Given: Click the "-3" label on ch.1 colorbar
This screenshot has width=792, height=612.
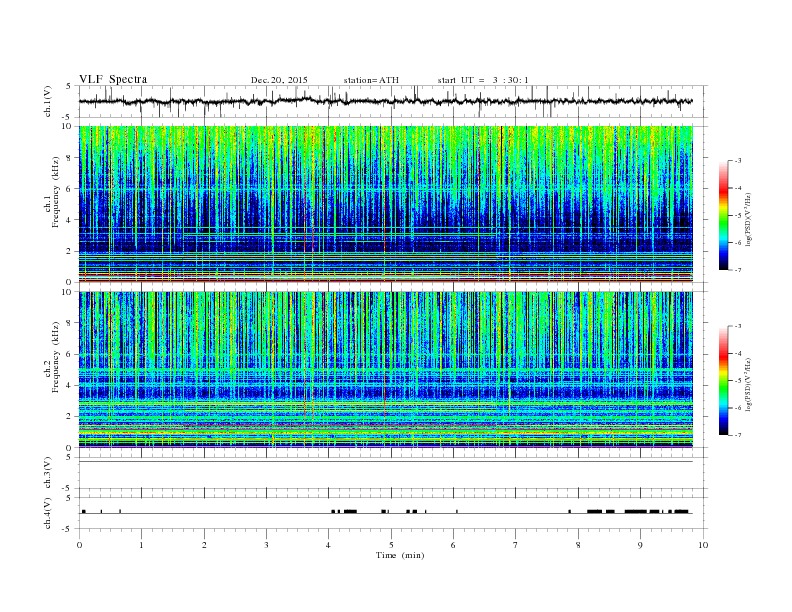Looking at the screenshot, I should pos(738,161).
